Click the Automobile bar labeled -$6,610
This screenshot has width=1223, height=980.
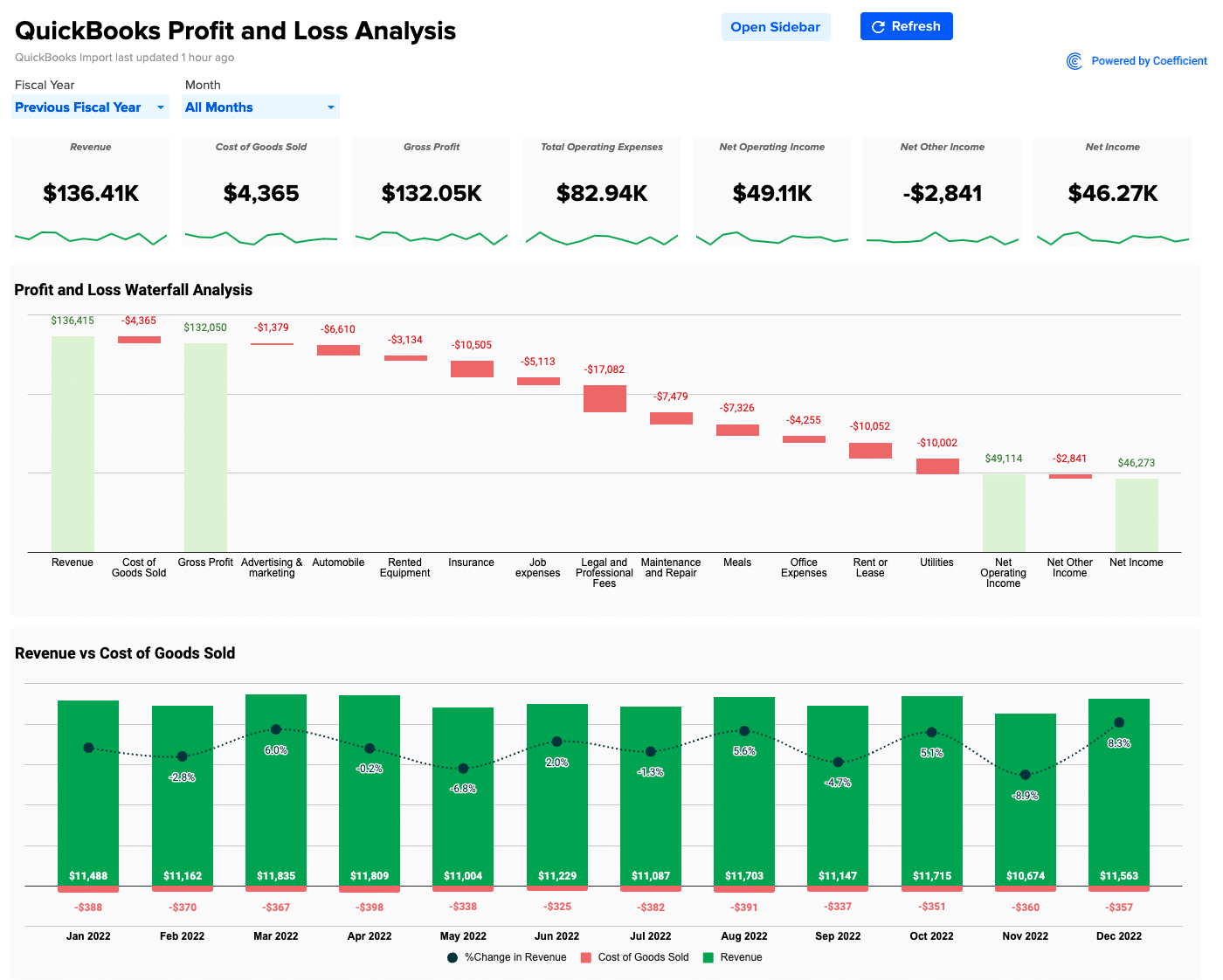point(338,350)
